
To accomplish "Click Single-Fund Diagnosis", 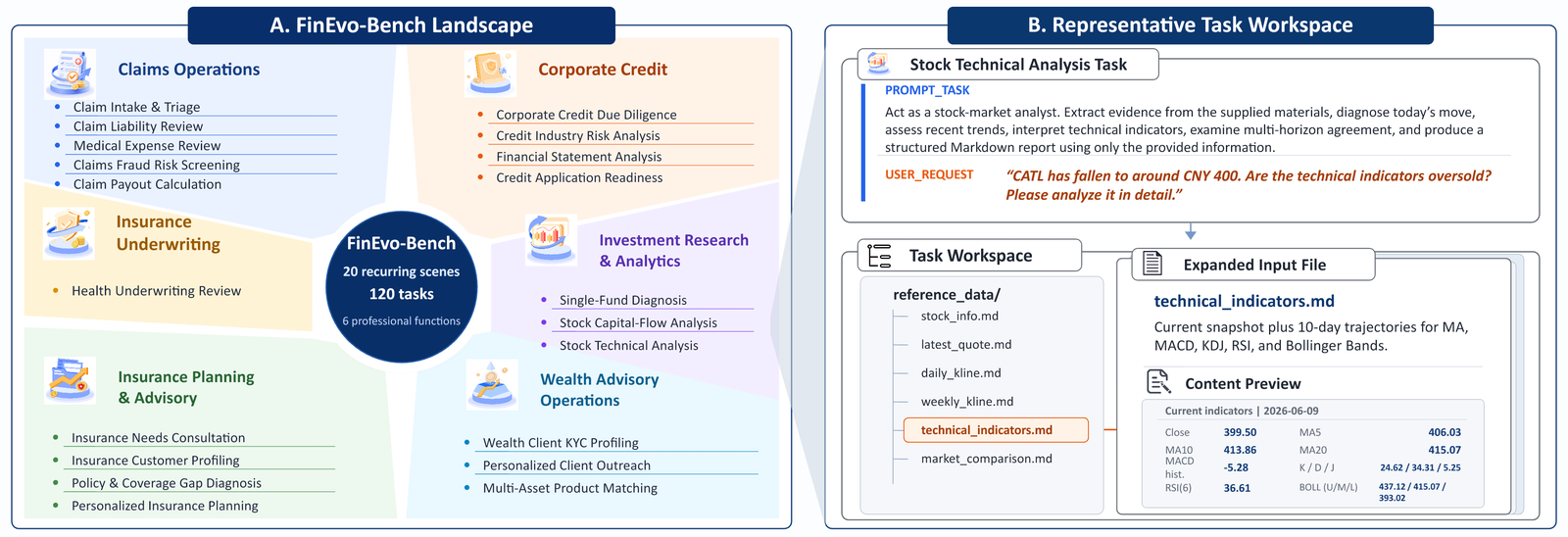I will point(623,301).
